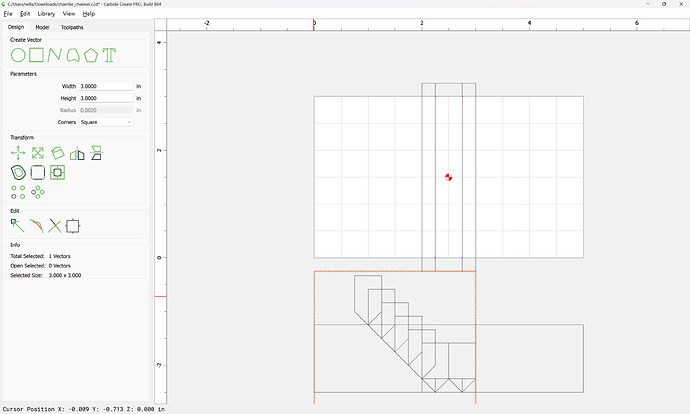This screenshot has width=690, height=414.
Task: Switch to the Model tab
Action: 42,27
